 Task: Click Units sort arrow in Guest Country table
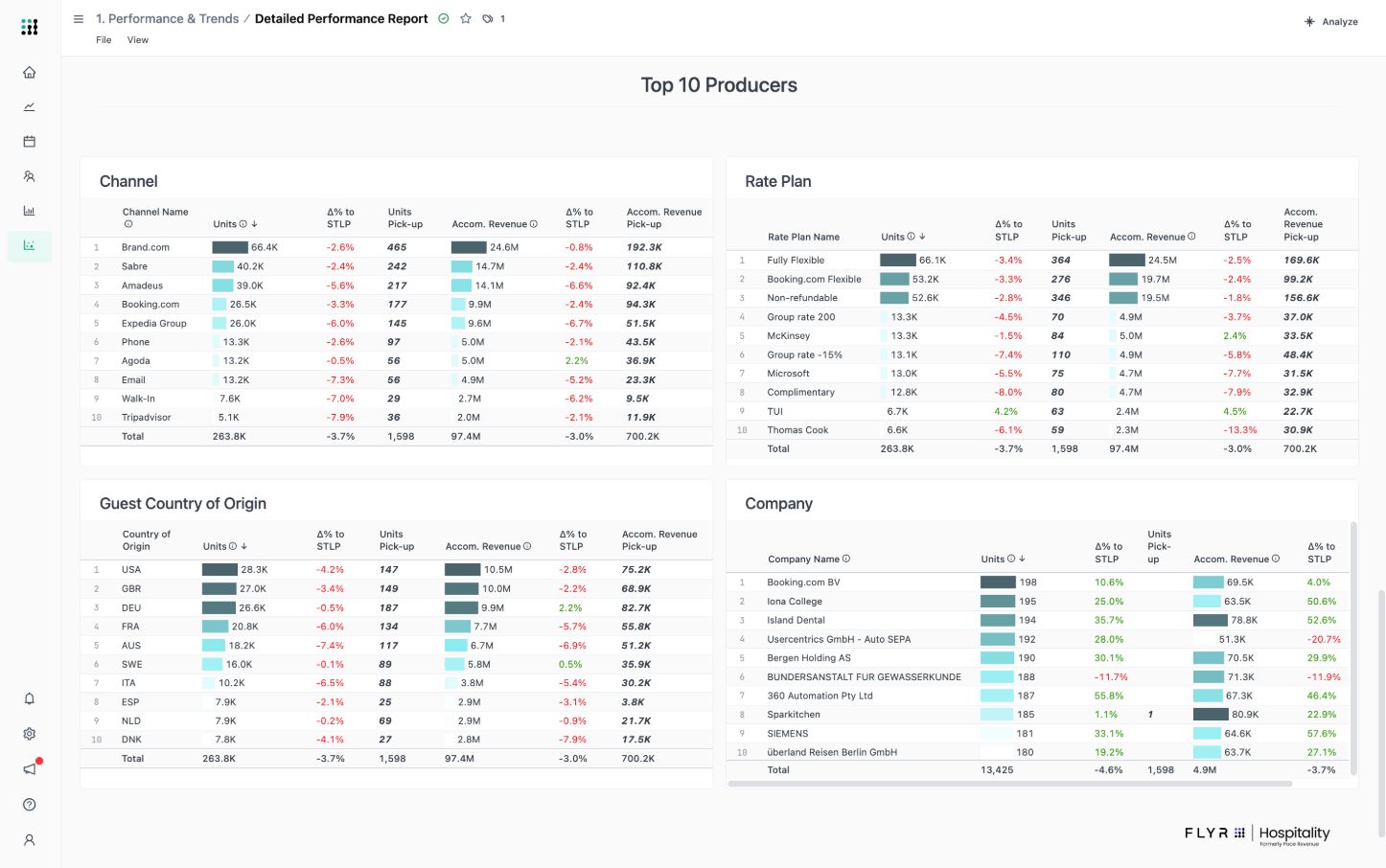click(x=244, y=547)
